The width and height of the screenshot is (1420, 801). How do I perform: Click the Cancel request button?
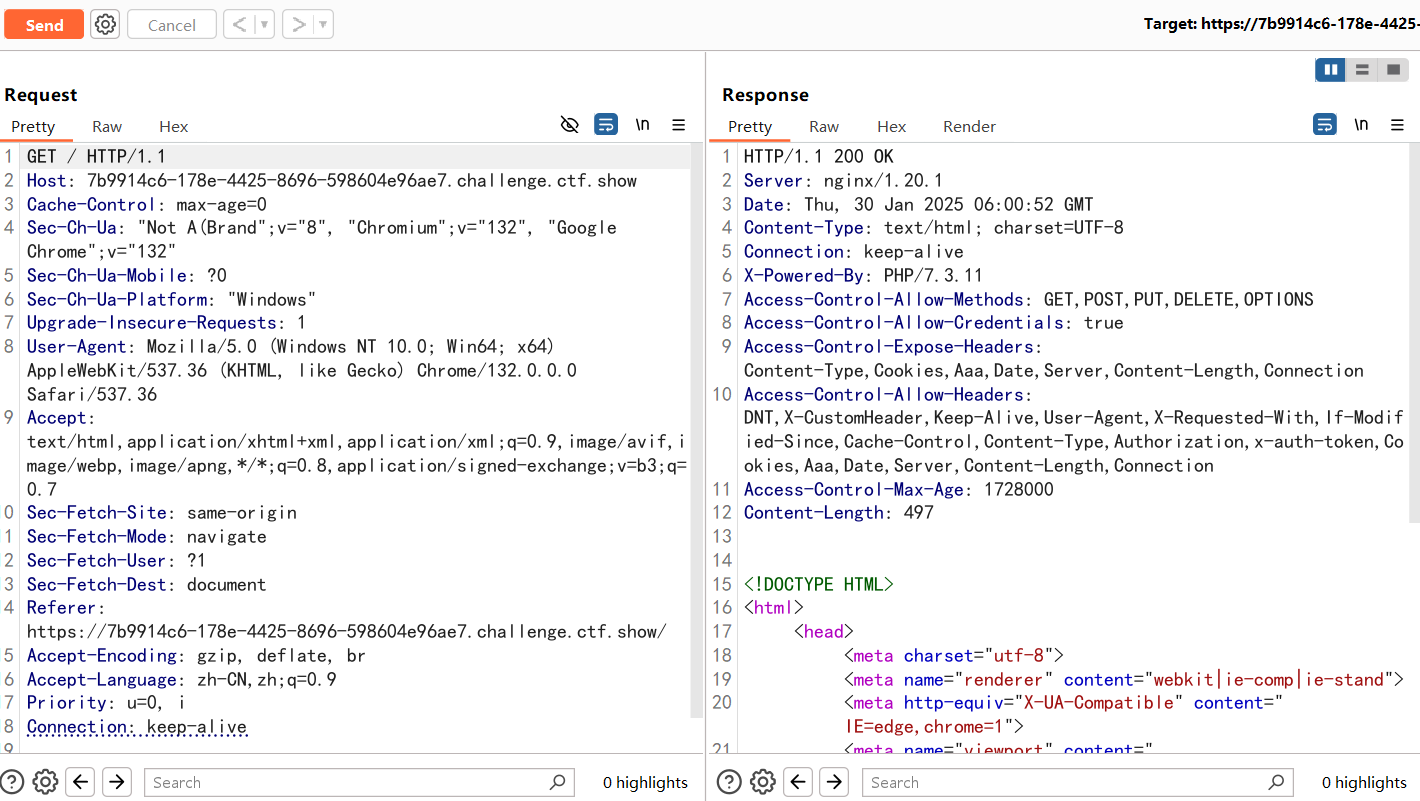171,25
